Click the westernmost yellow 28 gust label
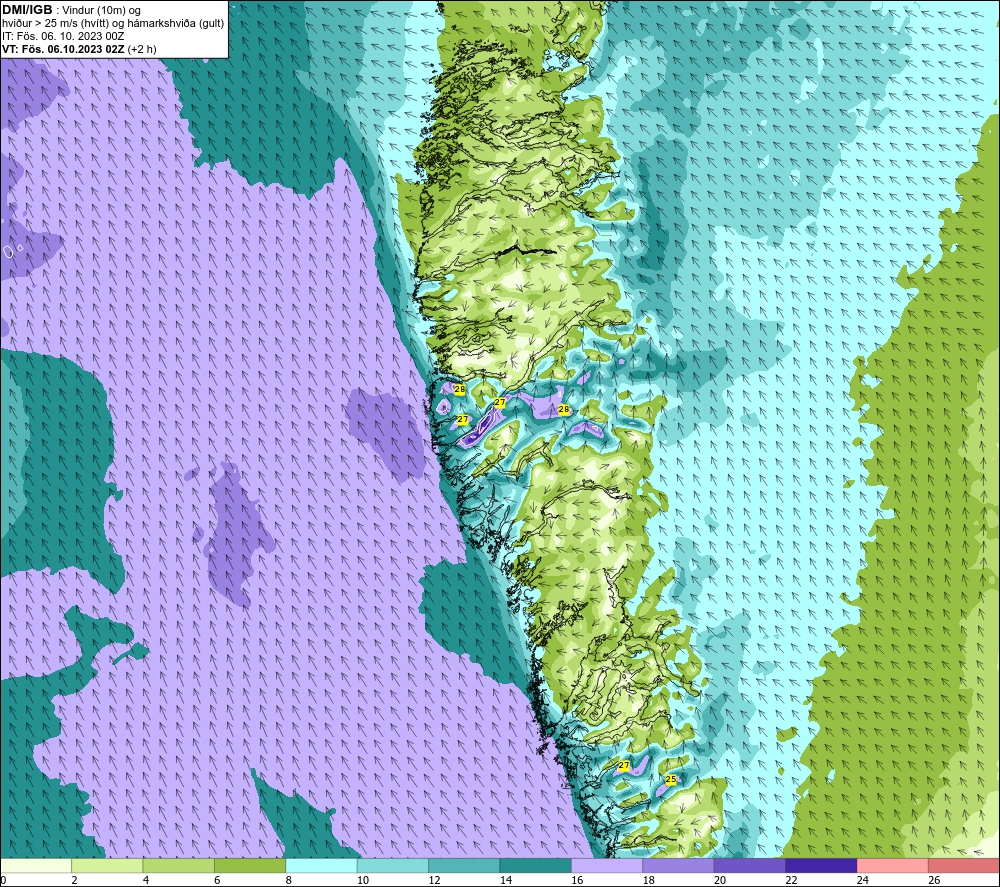The height and width of the screenshot is (887, 1000). [x=459, y=389]
